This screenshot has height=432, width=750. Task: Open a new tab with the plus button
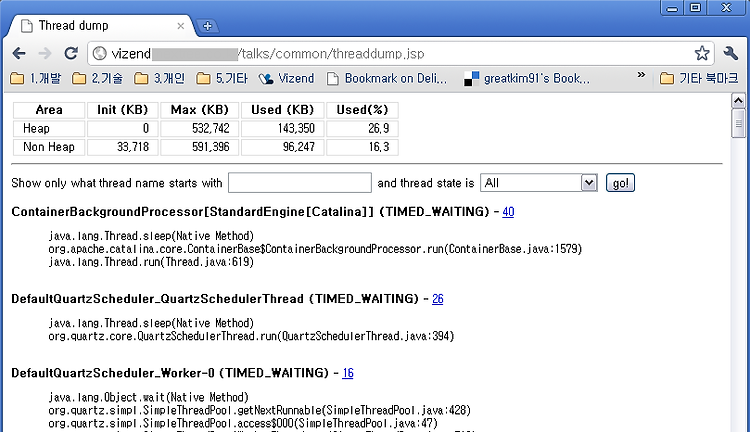click(x=207, y=26)
